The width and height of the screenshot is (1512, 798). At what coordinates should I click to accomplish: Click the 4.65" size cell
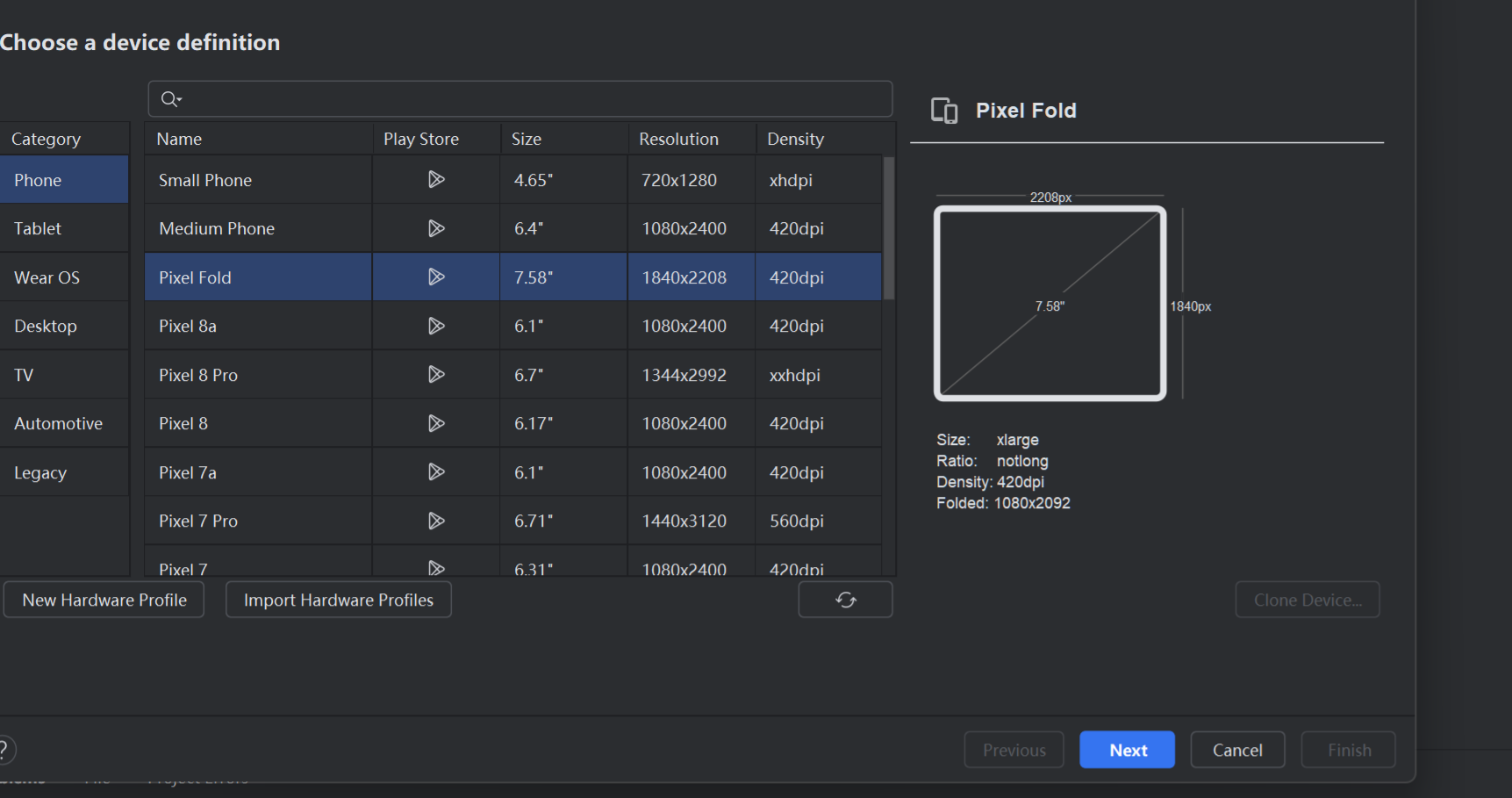[x=564, y=180]
